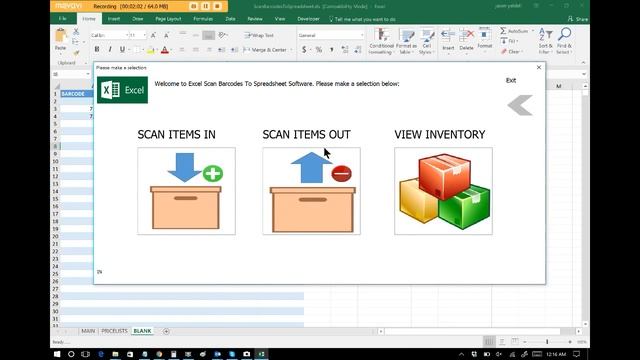This screenshot has width=640, height=360.
Task: Switch to the Formulas ribbon tab
Action: pos(203,19)
